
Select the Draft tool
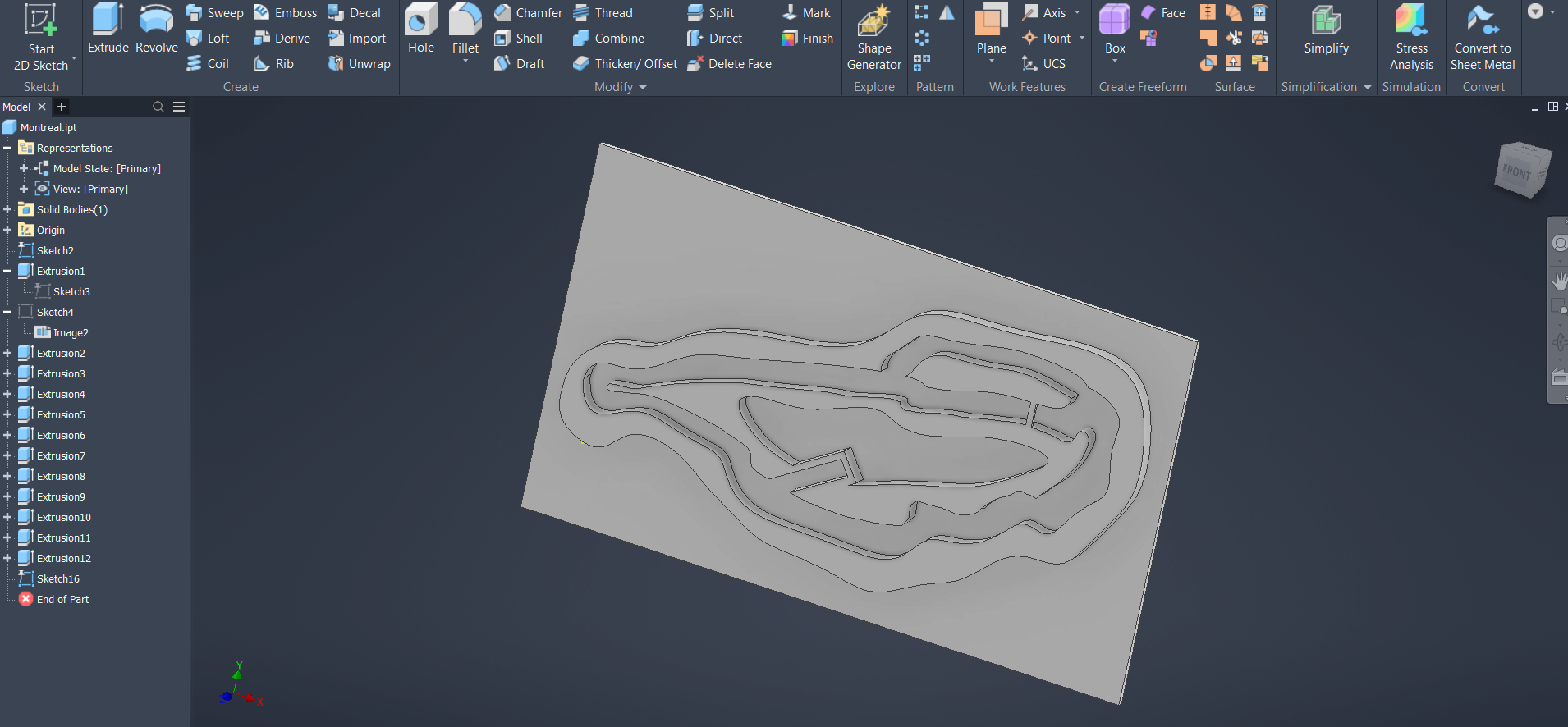point(519,64)
